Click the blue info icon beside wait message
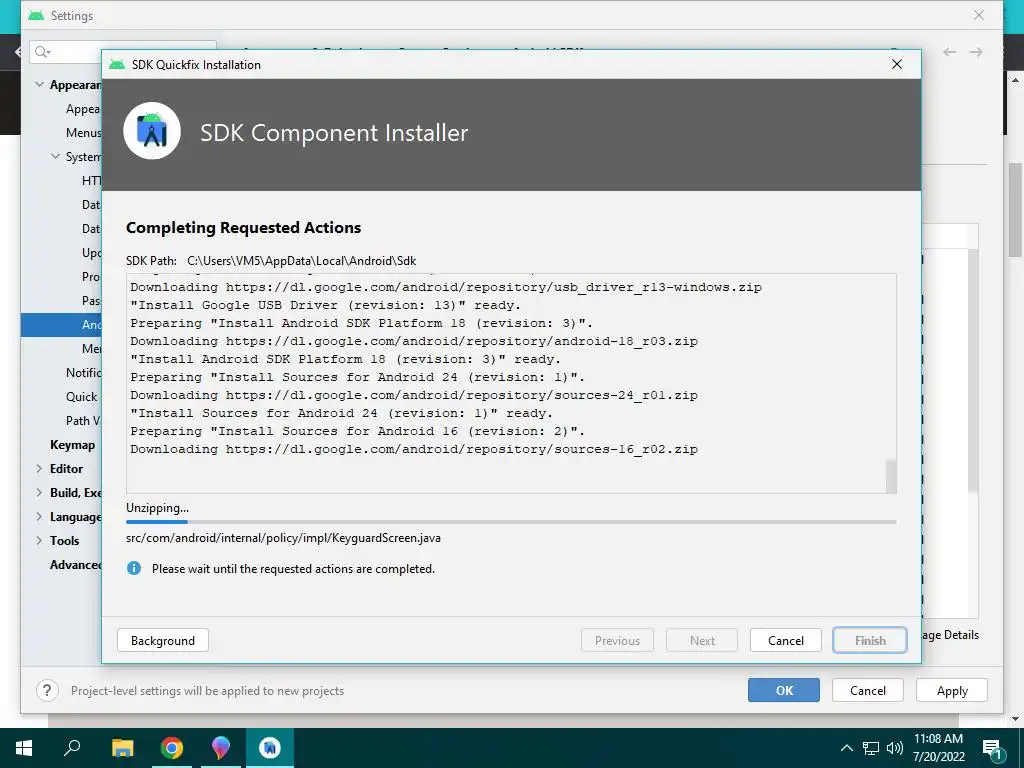The width and height of the screenshot is (1024, 768). pyautogui.click(x=134, y=568)
